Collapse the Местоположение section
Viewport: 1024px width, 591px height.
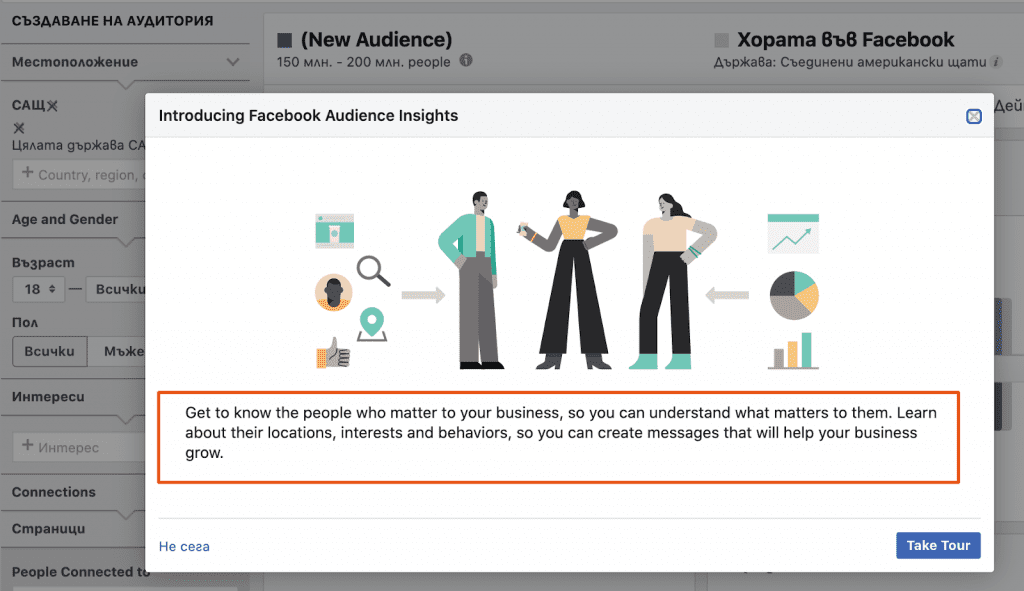point(232,61)
